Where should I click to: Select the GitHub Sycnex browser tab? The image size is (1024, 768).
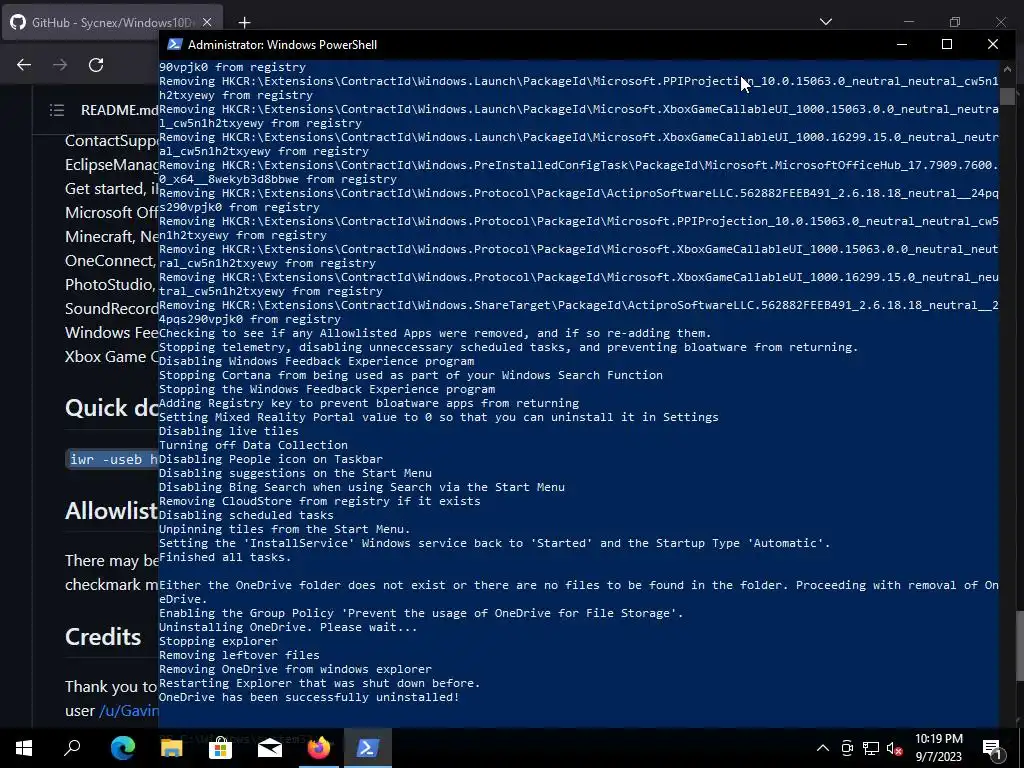click(112, 22)
